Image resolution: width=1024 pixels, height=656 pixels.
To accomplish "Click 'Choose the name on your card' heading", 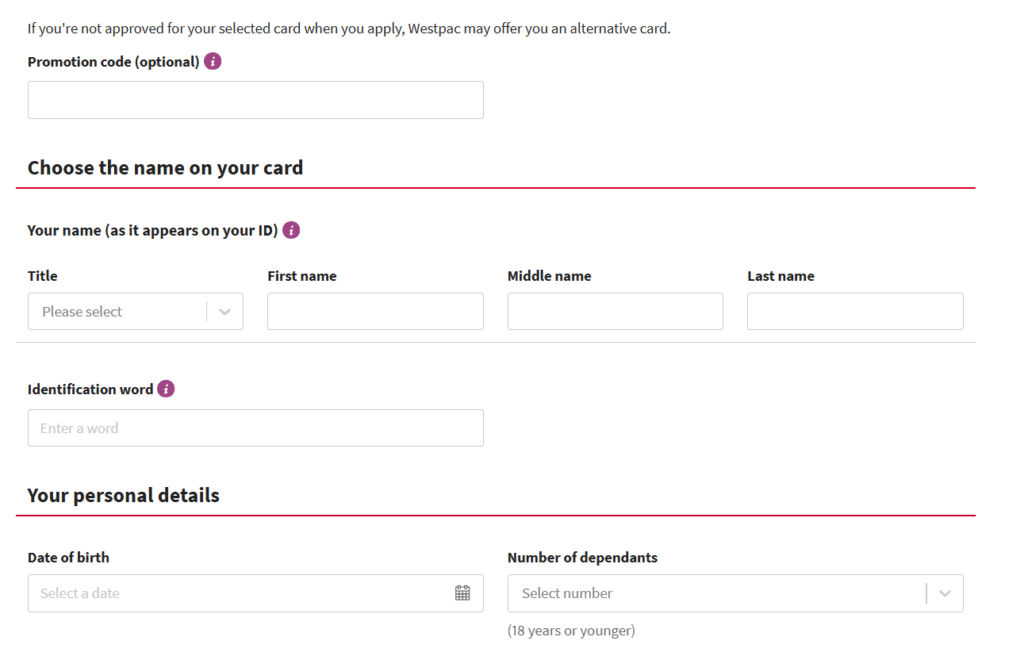I will pyautogui.click(x=165, y=168).
